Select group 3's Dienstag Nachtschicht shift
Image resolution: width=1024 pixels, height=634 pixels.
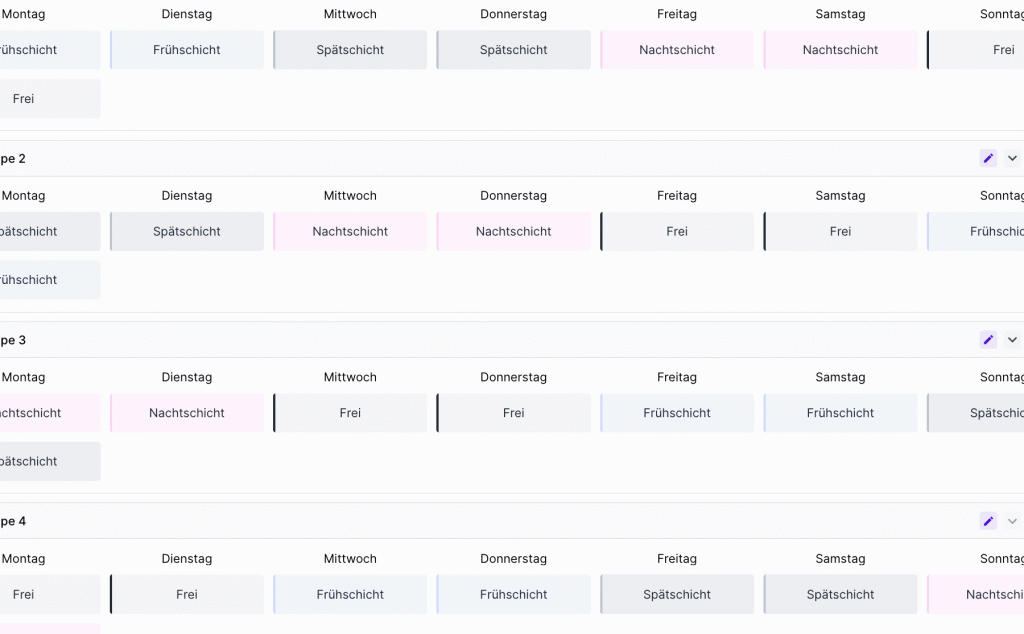pos(187,413)
